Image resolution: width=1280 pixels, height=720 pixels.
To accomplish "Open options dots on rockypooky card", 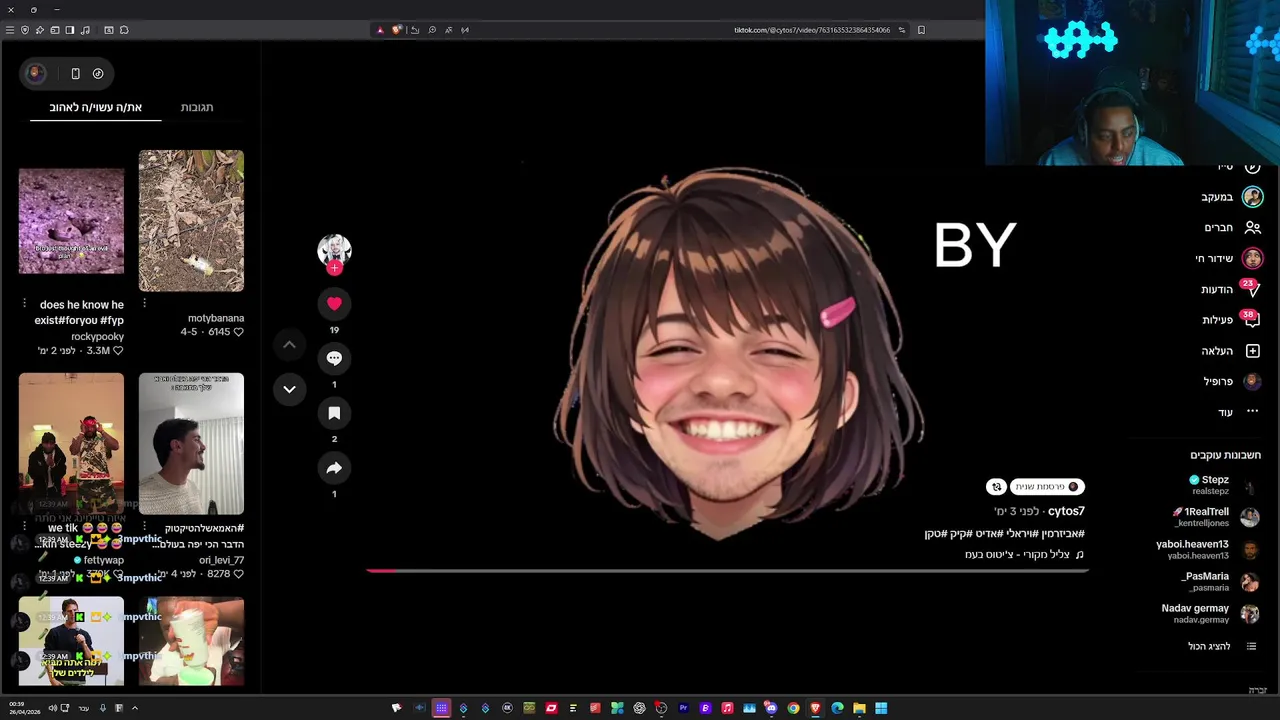I will coord(24,303).
